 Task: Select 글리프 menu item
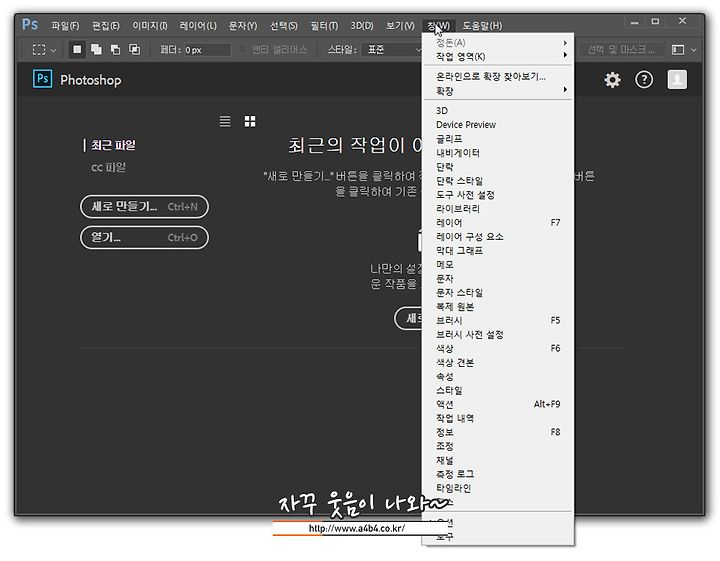[497, 139]
